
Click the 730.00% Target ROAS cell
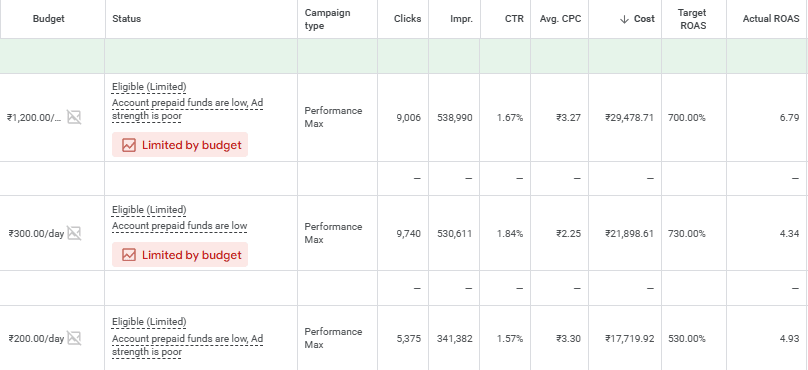(x=687, y=233)
